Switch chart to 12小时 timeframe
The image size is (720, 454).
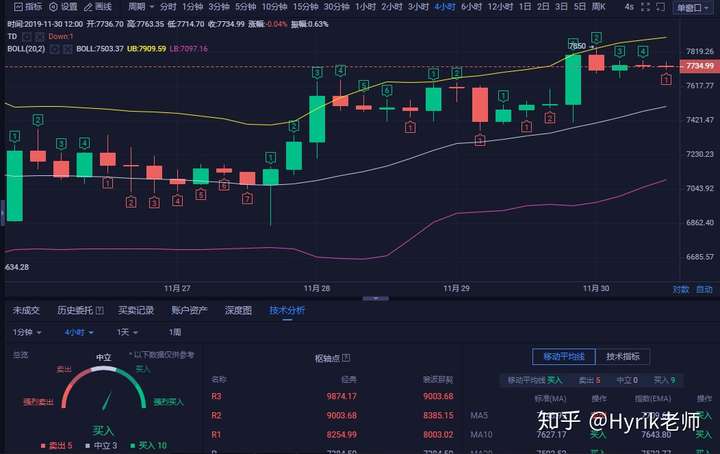pos(501,7)
